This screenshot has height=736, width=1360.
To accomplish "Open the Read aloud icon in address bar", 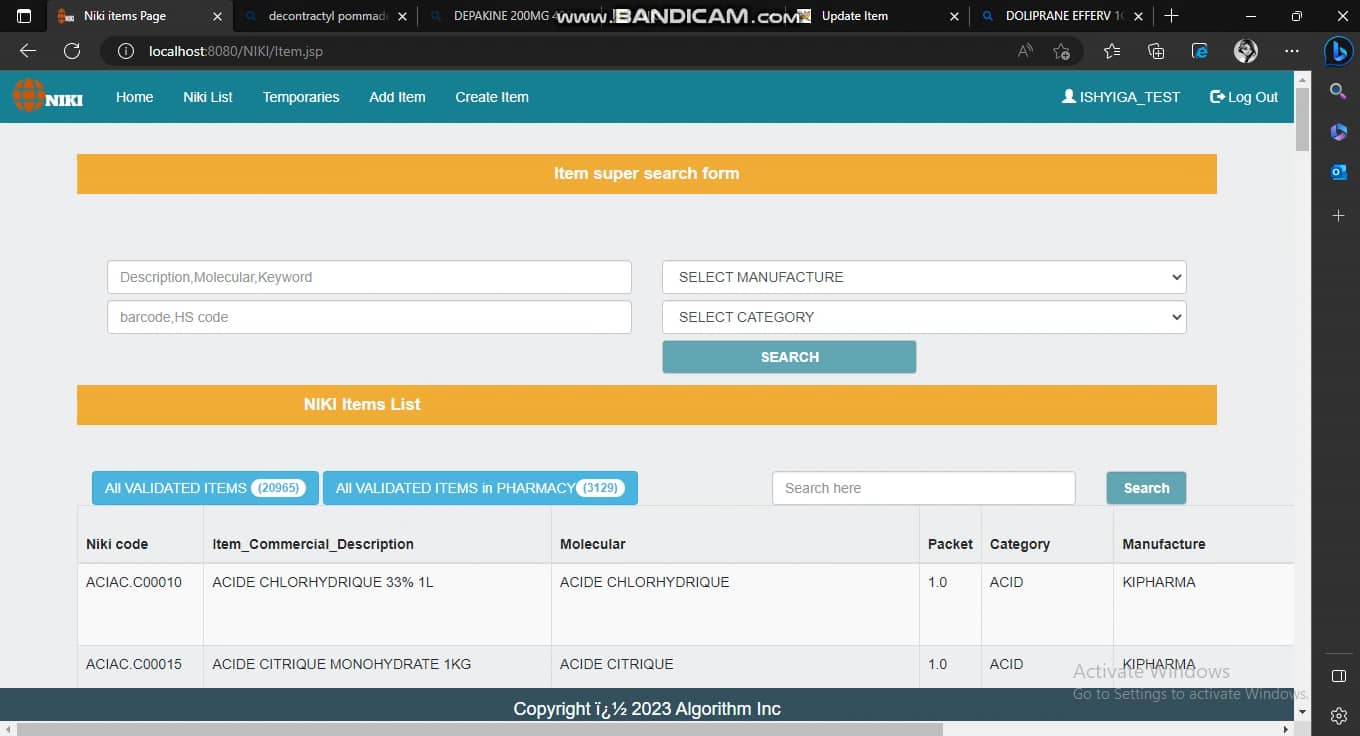I will [x=1025, y=51].
